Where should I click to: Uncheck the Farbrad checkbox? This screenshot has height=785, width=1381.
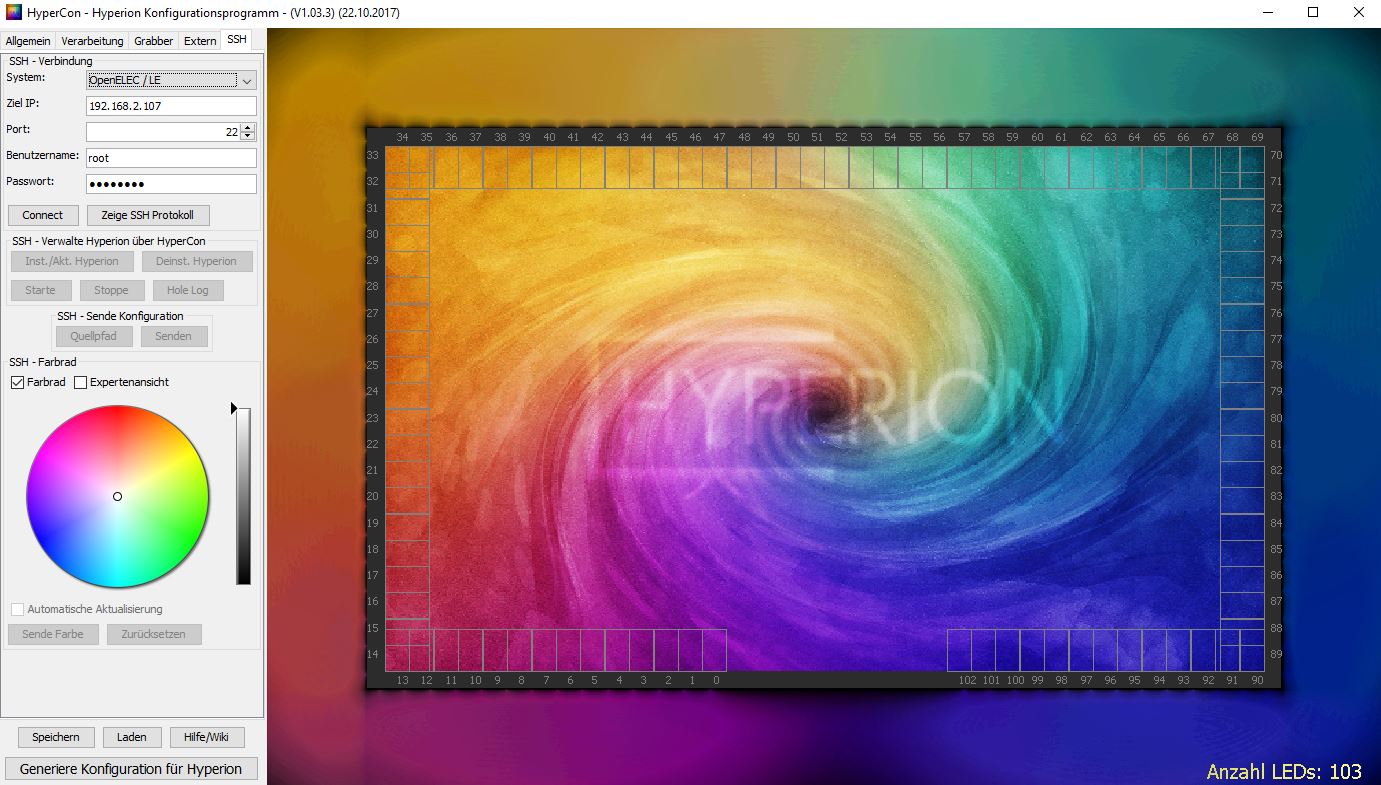tap(18, 382)
